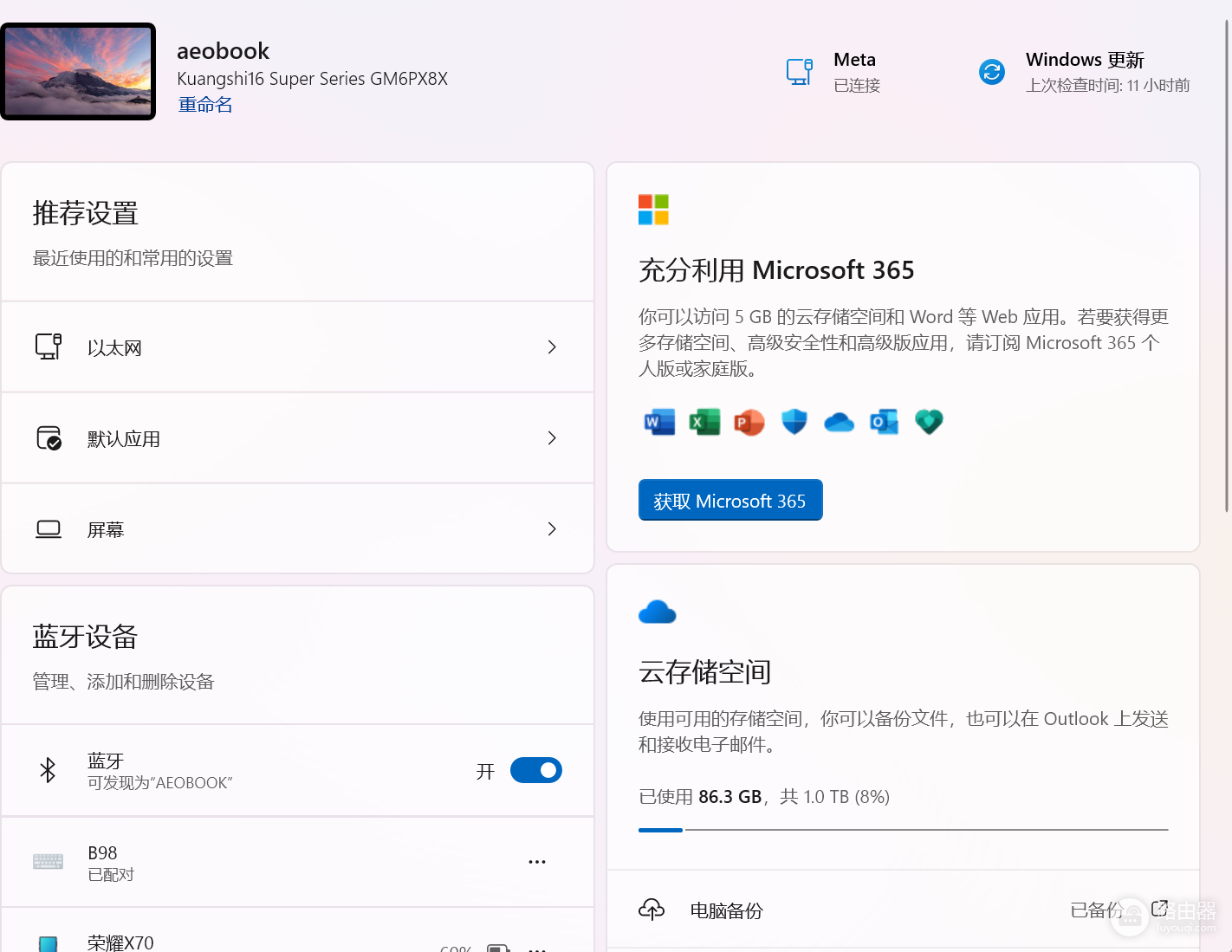Click the 获取 Microsoft 365 button

730,500
